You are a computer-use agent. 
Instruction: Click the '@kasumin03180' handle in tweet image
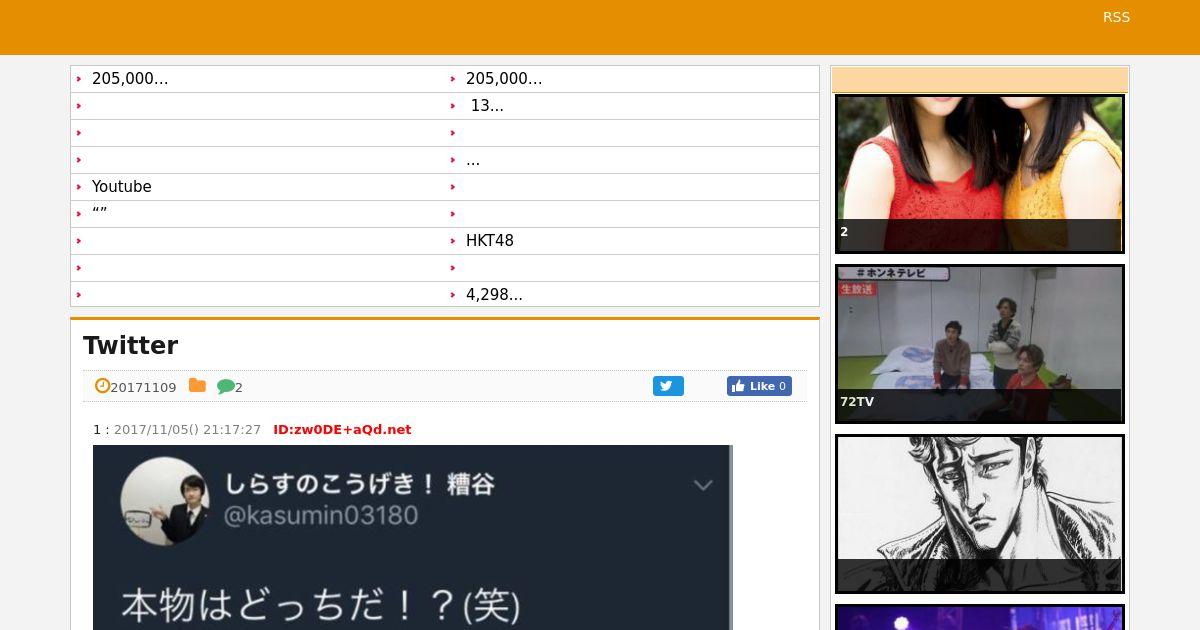click(x=321, y=516)
